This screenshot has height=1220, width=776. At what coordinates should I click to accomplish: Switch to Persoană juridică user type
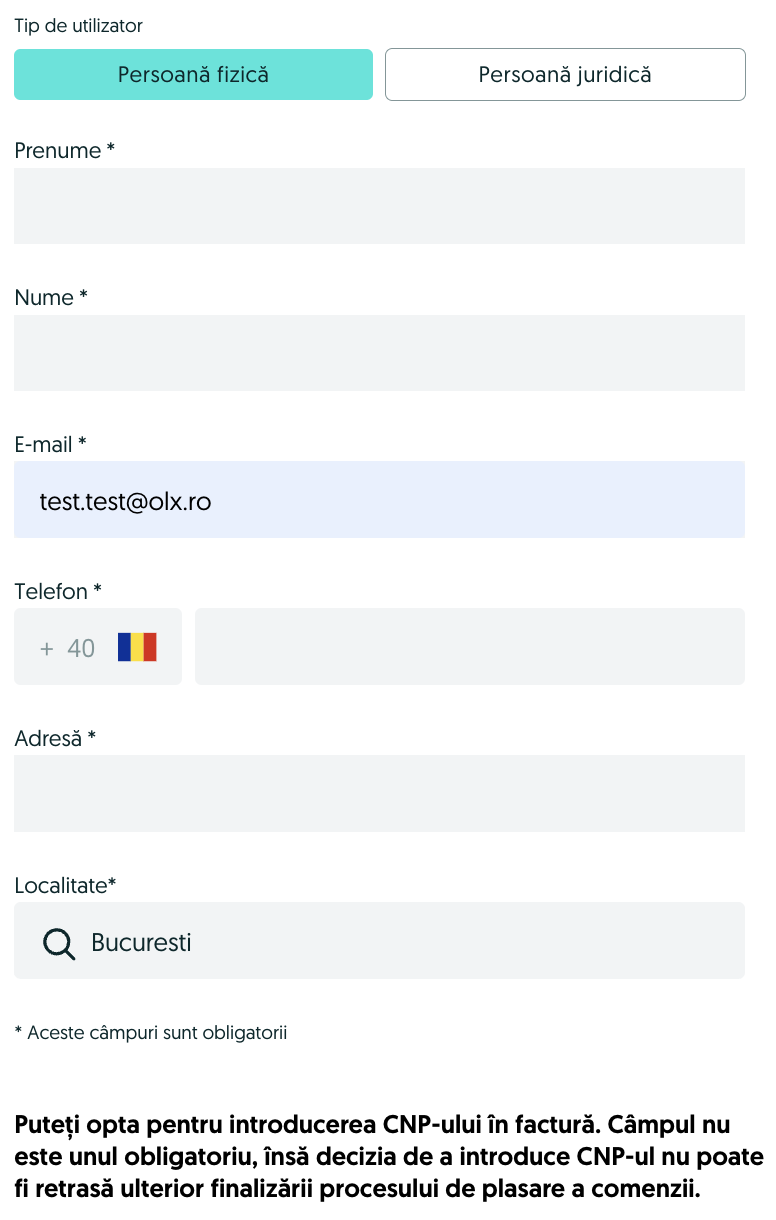(565, 75)
